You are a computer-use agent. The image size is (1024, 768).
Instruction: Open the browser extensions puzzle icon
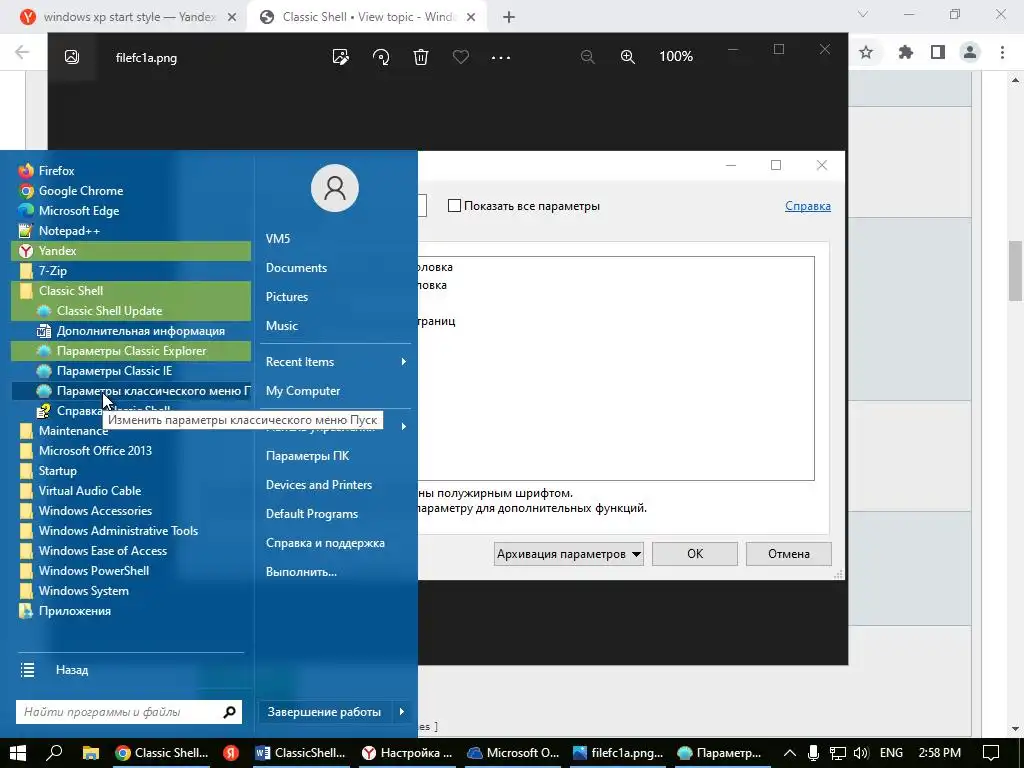pos(906,52)
